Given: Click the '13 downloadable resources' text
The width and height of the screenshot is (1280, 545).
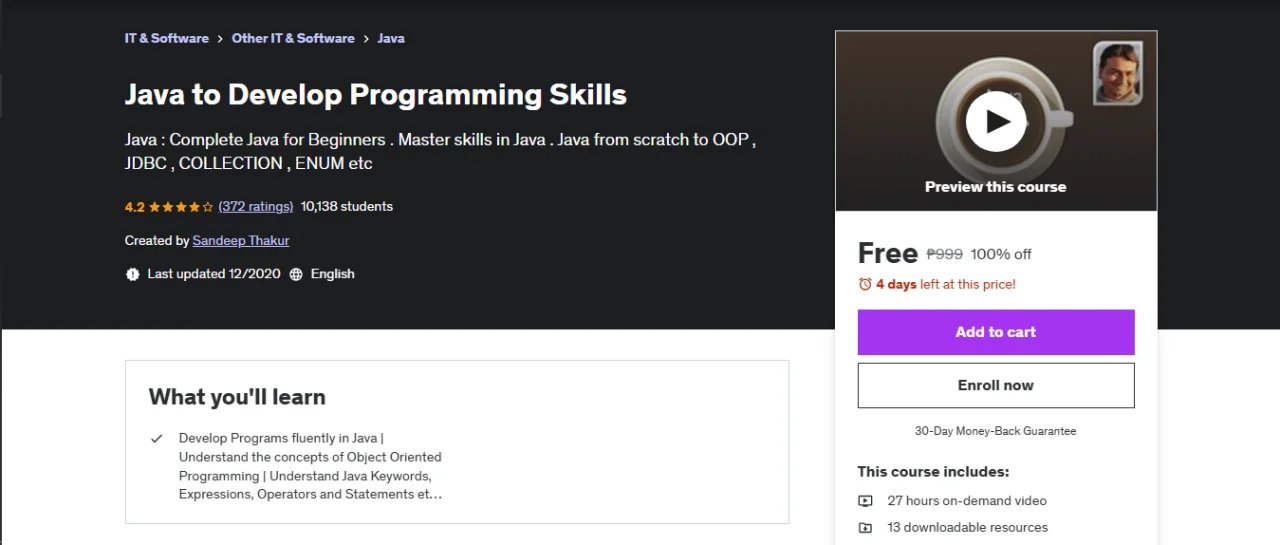Looking at the screenshot, I should [x=968, y=527].
